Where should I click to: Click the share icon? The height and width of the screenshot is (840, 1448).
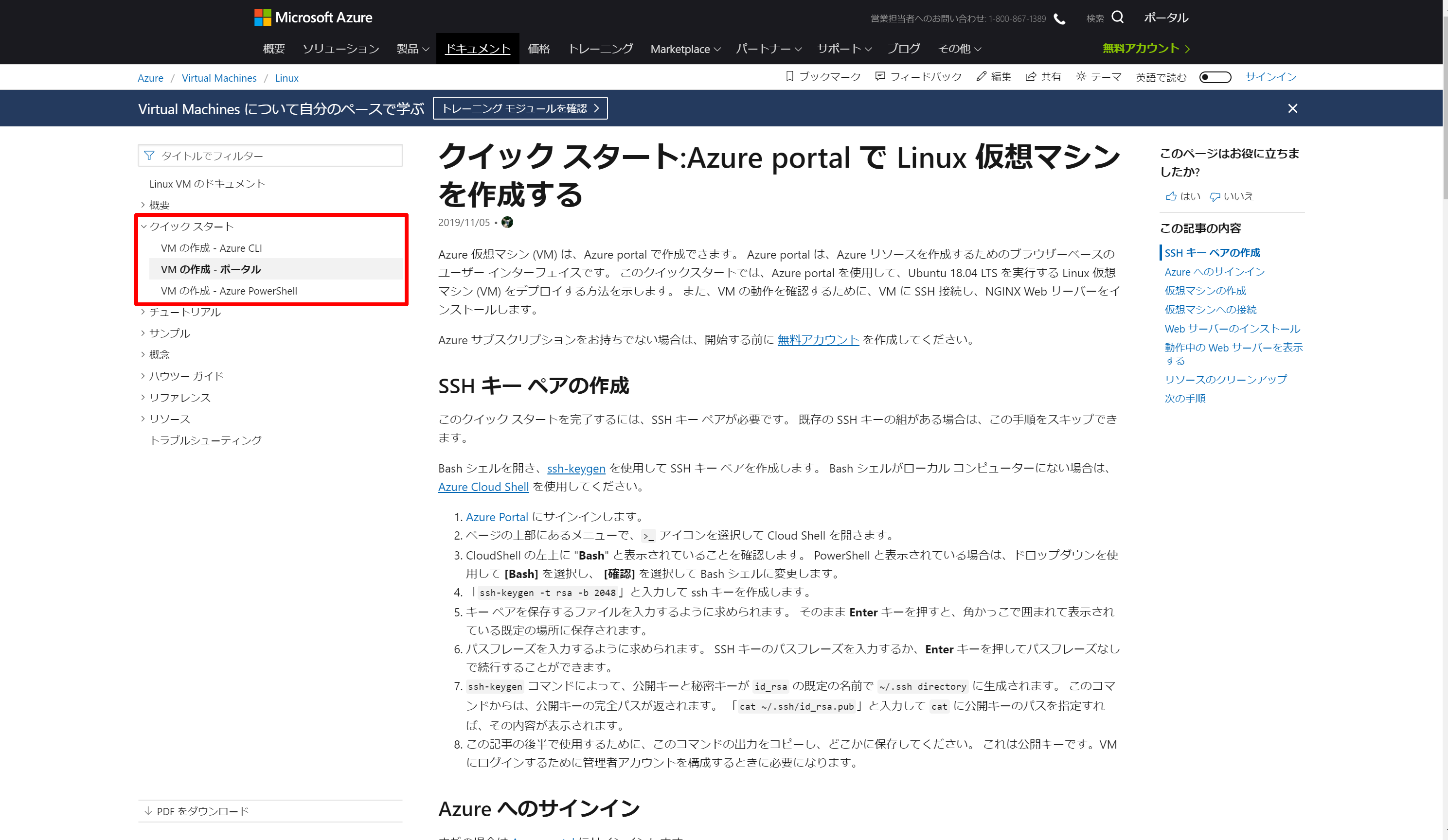pos(1031,76)
